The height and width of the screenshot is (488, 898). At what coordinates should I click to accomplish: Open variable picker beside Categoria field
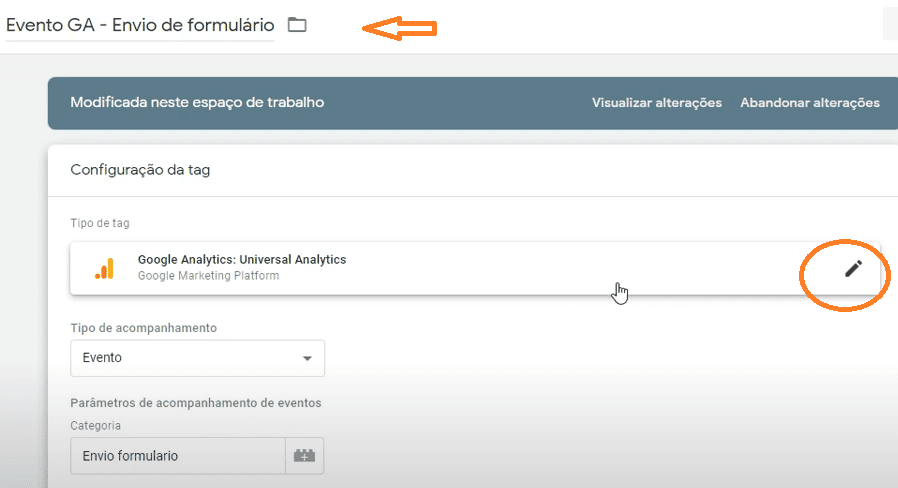click(x=305, y=456)
